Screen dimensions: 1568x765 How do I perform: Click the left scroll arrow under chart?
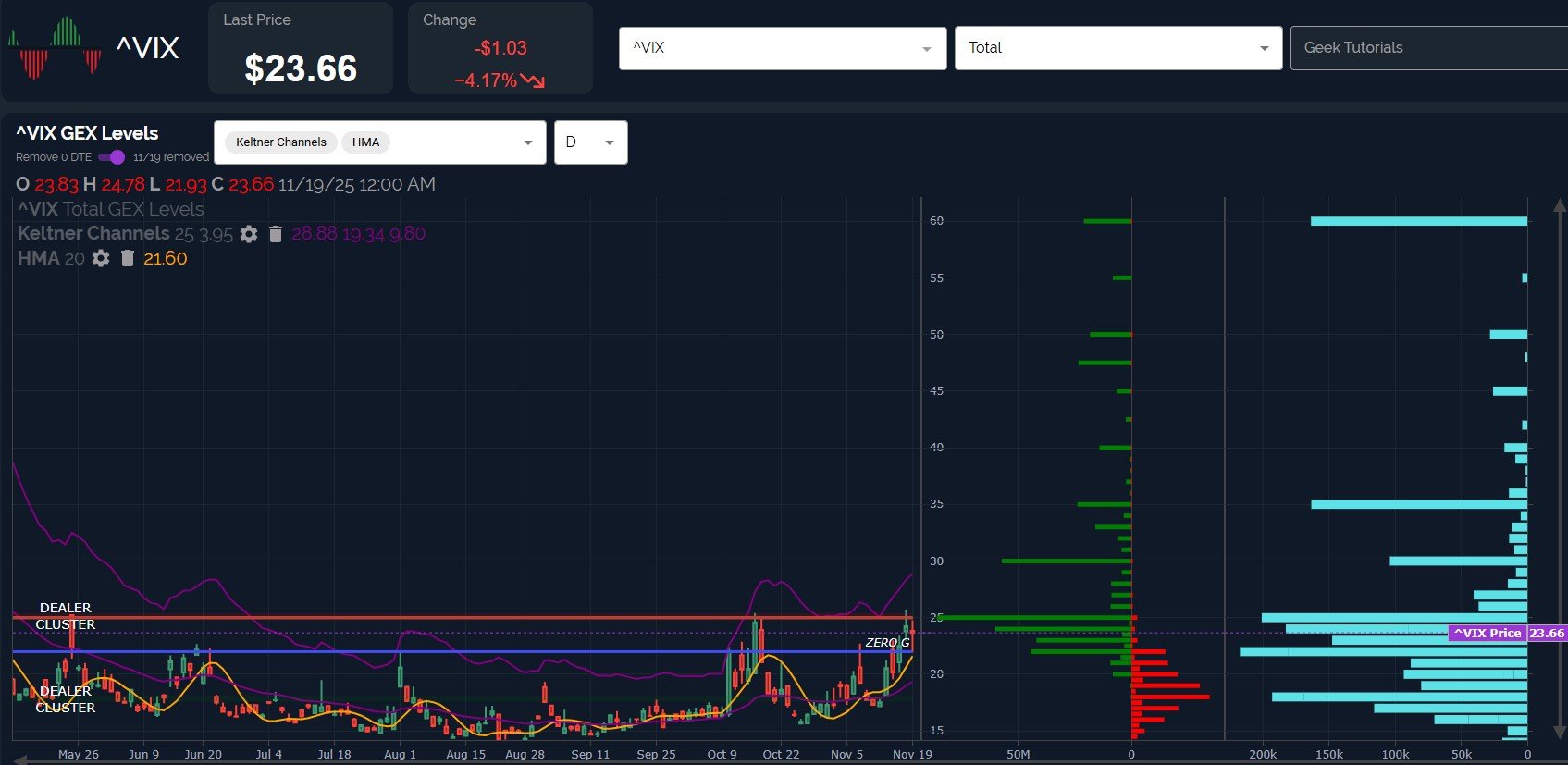coord(20,760)
